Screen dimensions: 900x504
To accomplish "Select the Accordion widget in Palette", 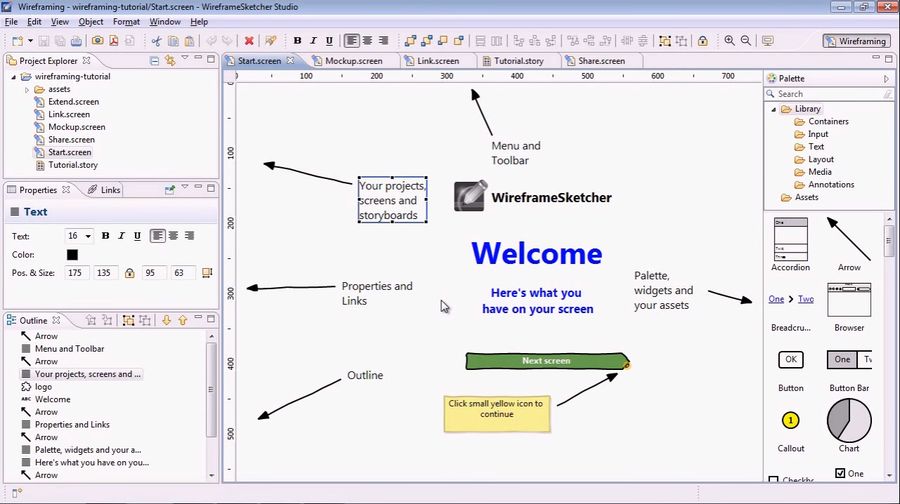I will click(x=790, y=245).
